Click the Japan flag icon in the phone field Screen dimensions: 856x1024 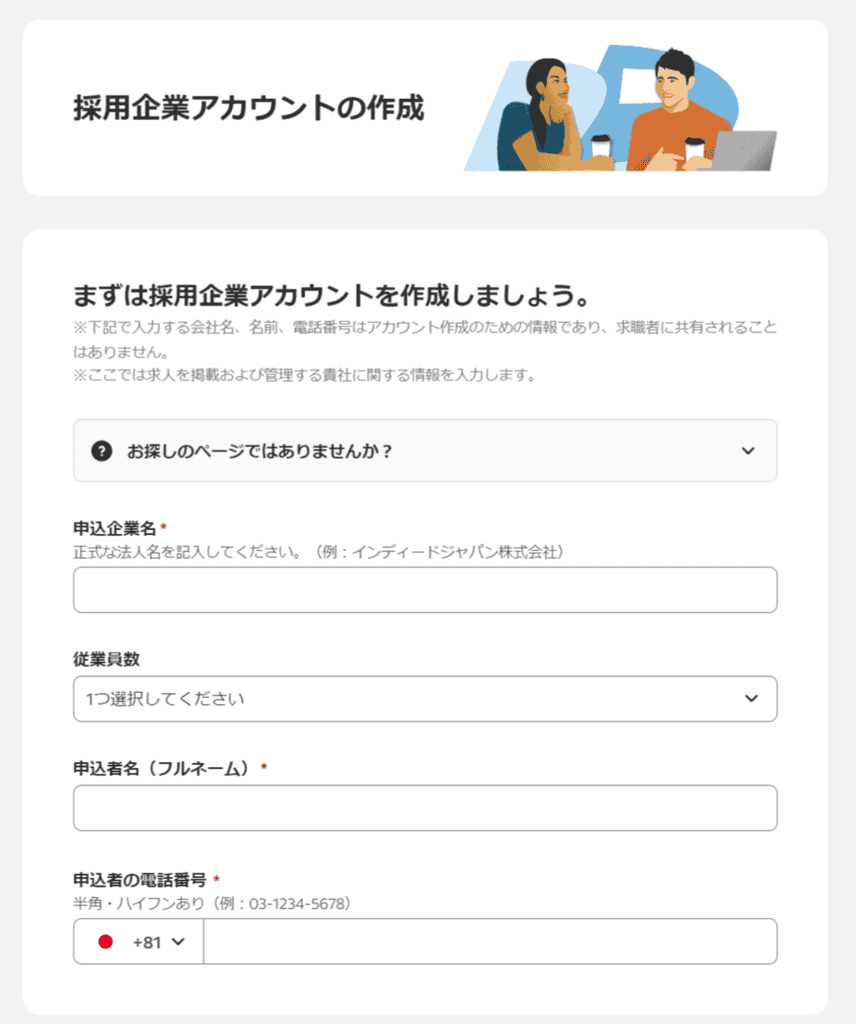(105, 942)
